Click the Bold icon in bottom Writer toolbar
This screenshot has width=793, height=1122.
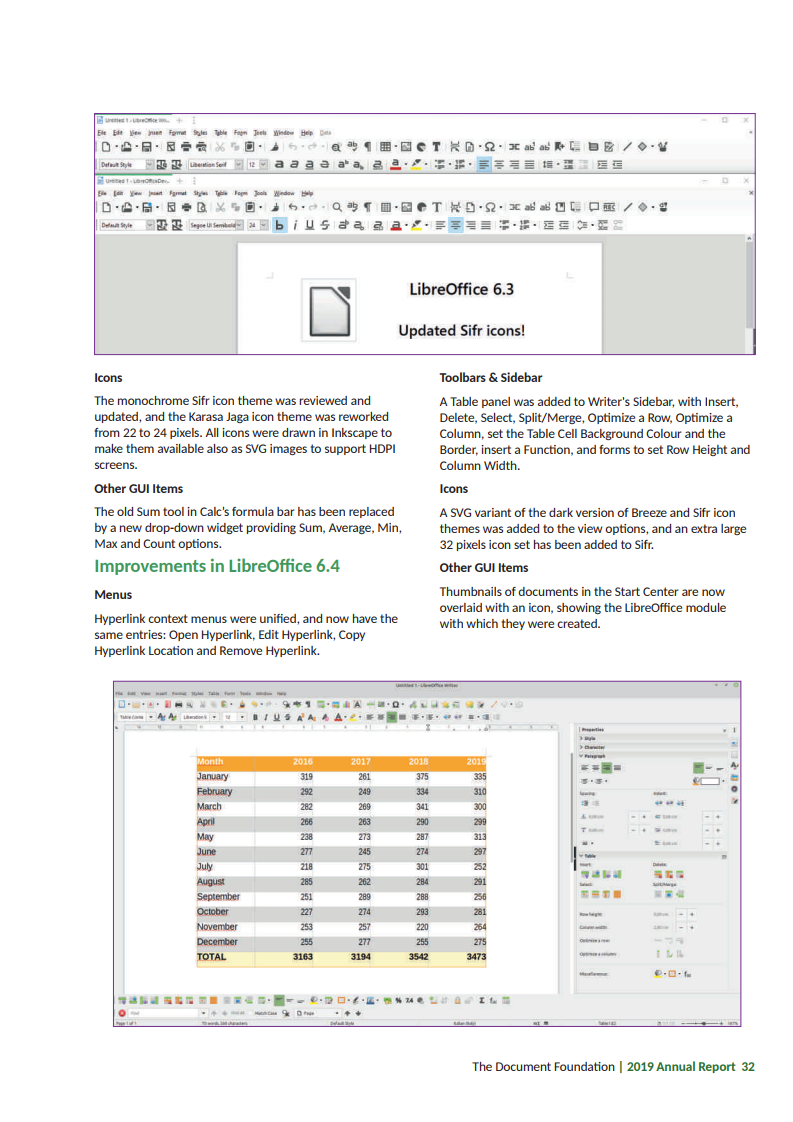256,717
